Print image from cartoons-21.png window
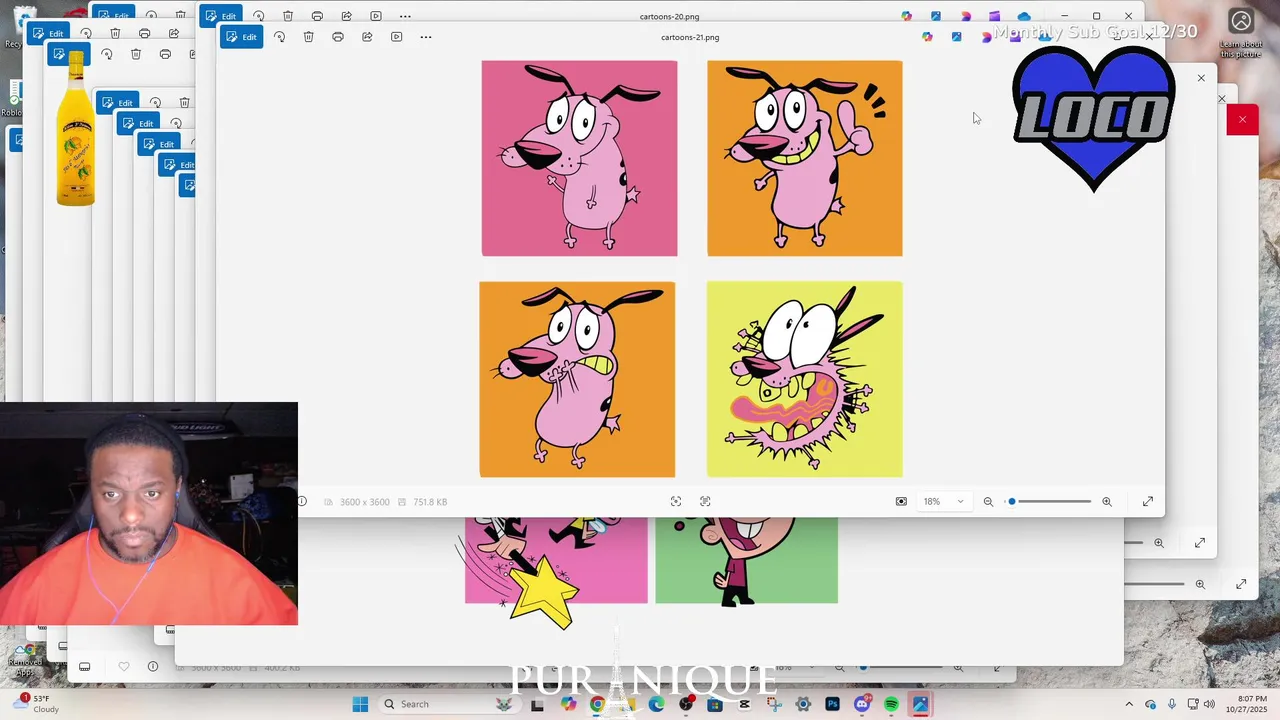 pos(338,37)
